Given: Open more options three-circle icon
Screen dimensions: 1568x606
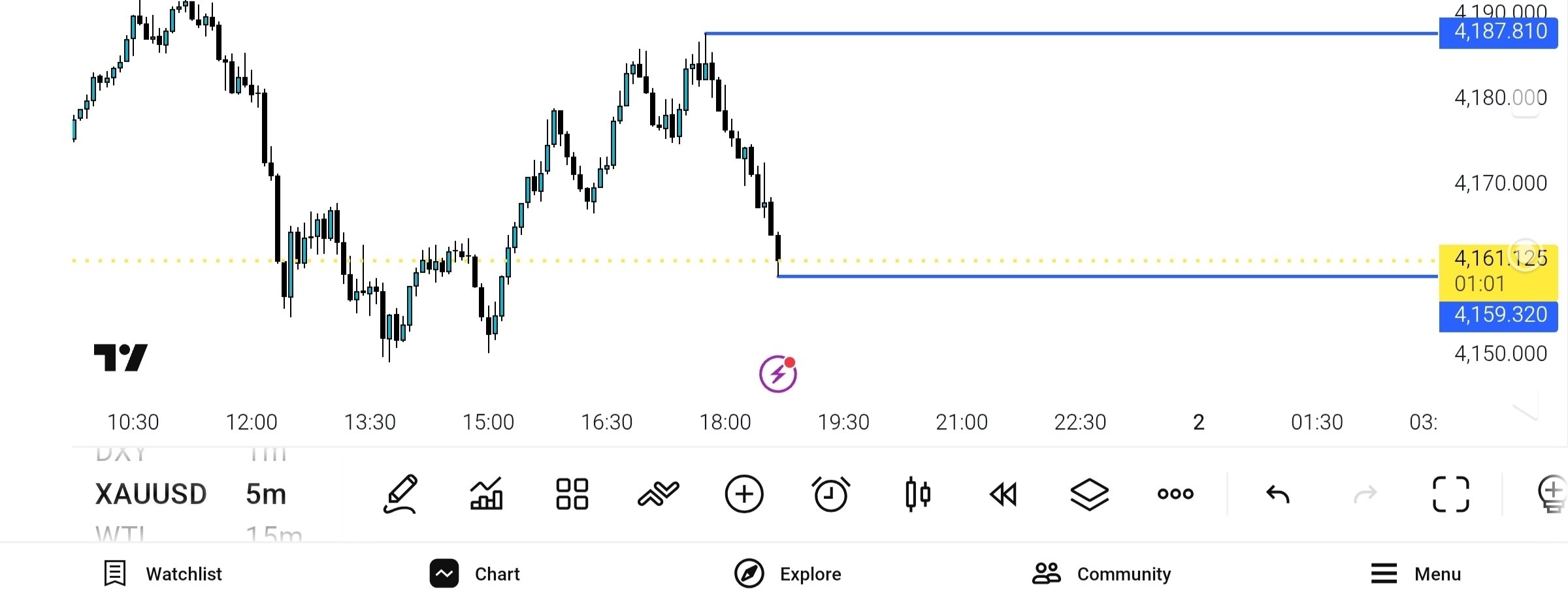Looking at the screenshot, I should click(1175, 494).
